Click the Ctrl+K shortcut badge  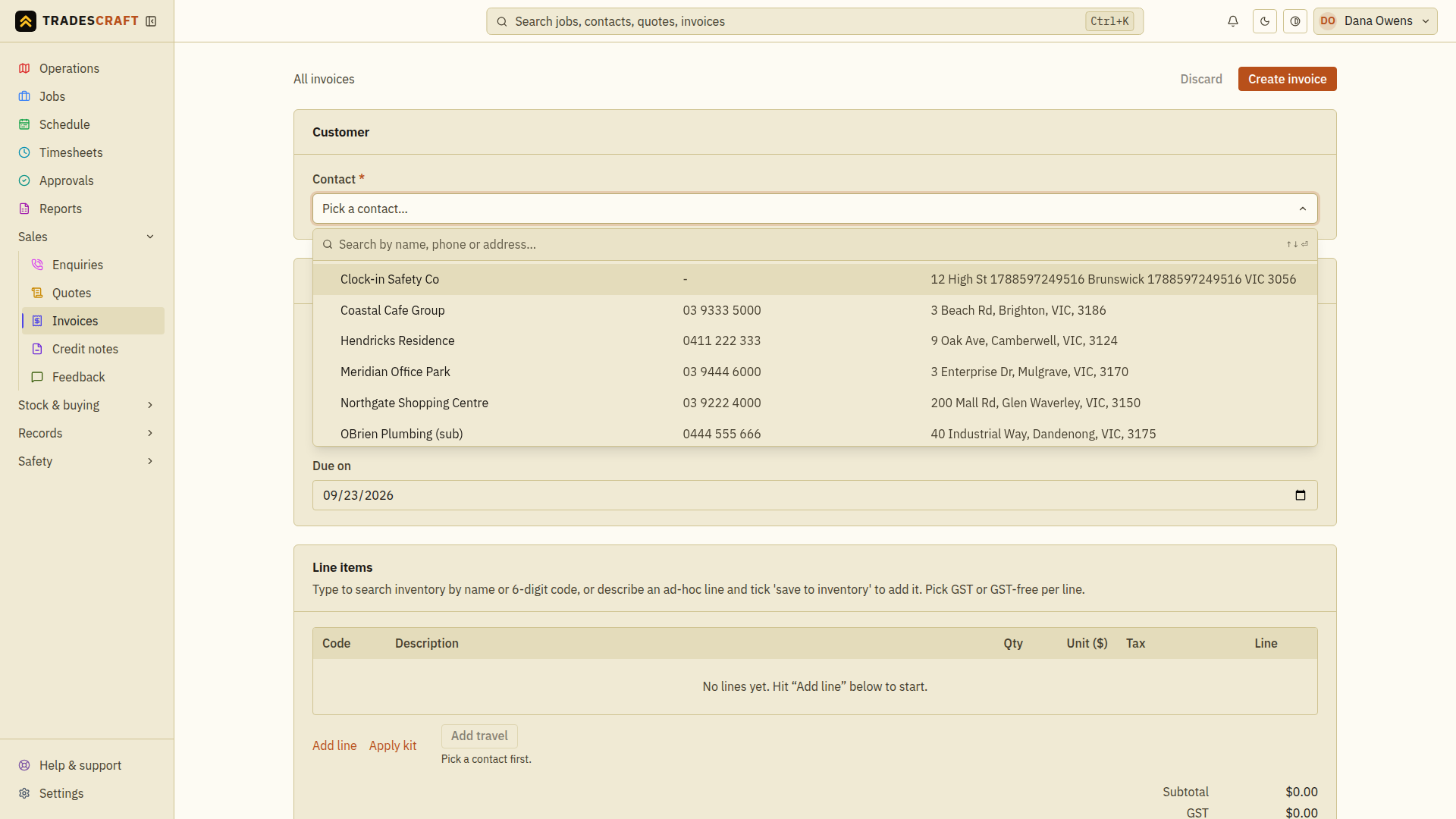point(1109,21)
